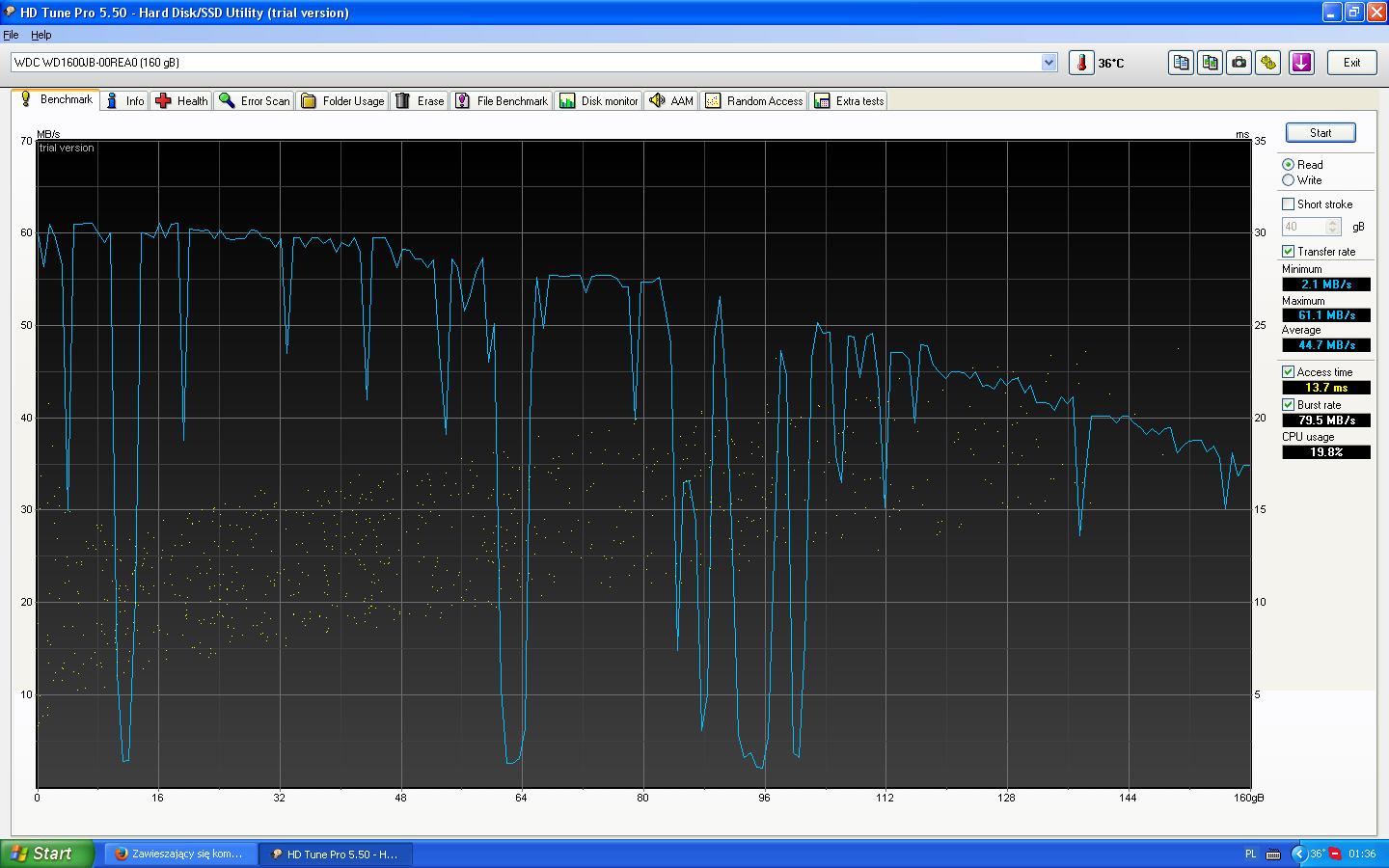Click the Benchmark tab's light bulb icon
Image resolution: width=1389 pixels, height=868 pixels.
(26, 99)
